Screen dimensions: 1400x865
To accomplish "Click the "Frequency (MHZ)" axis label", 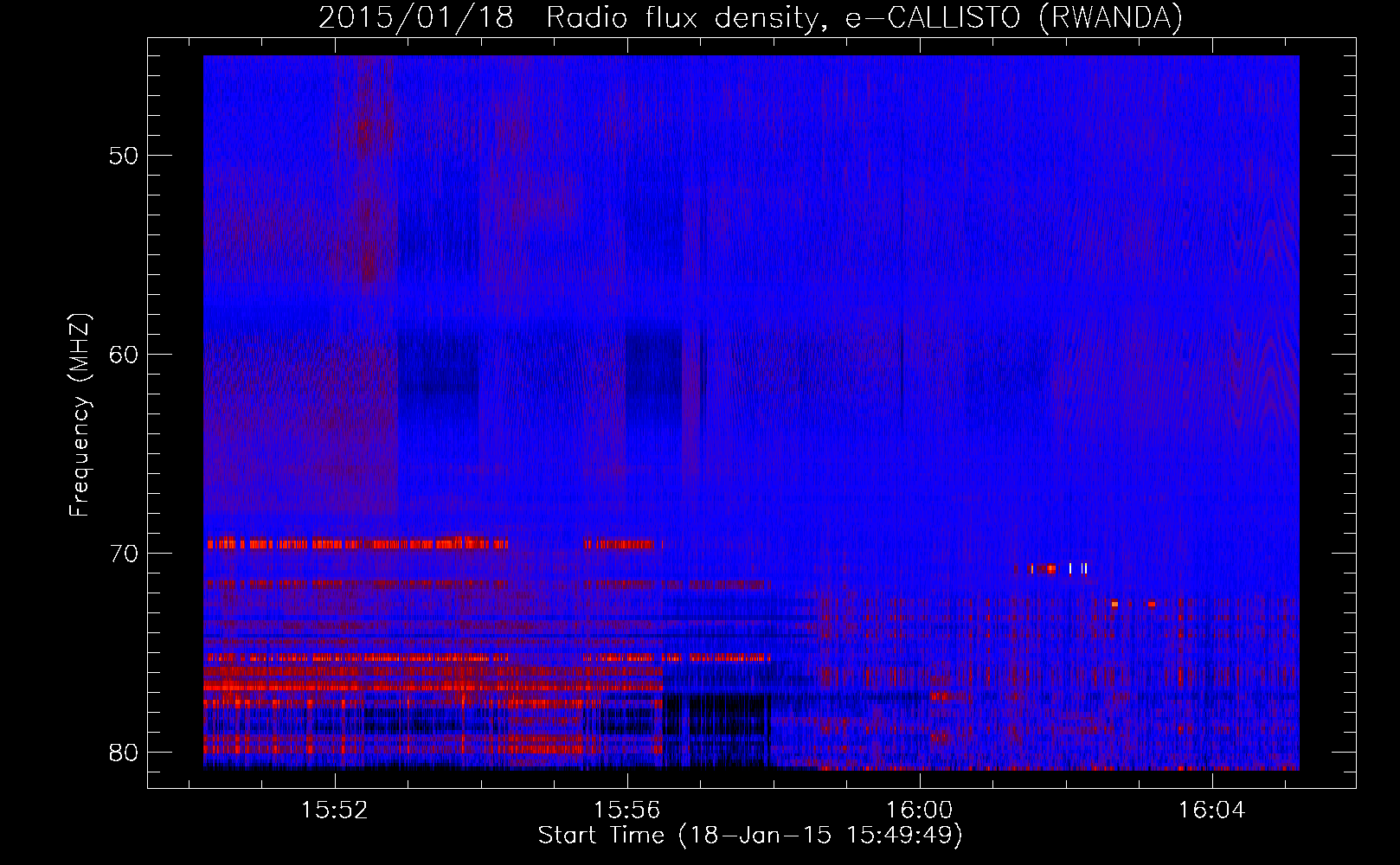I will point(80,415).
